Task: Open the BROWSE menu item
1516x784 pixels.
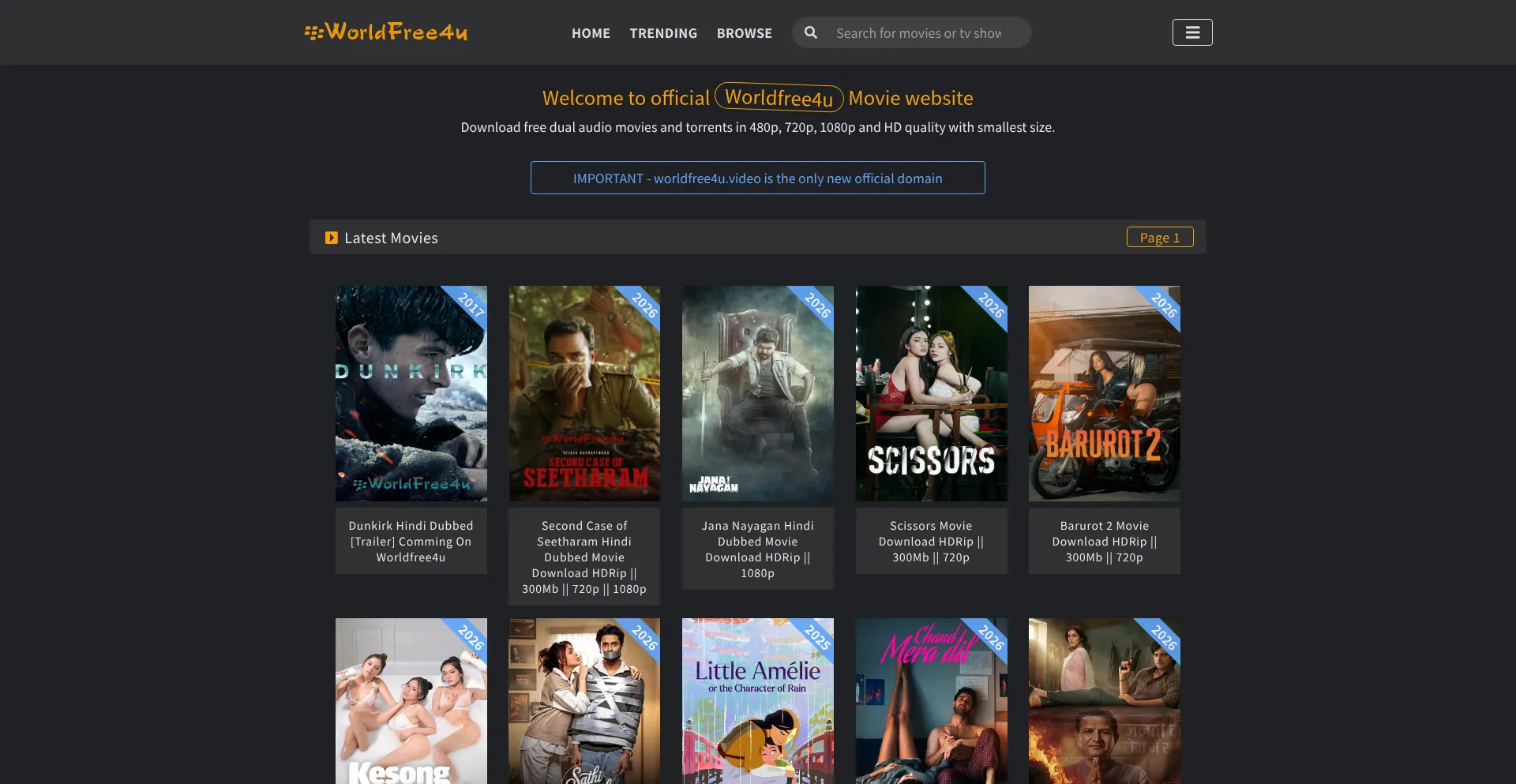Action: [745, 33]
